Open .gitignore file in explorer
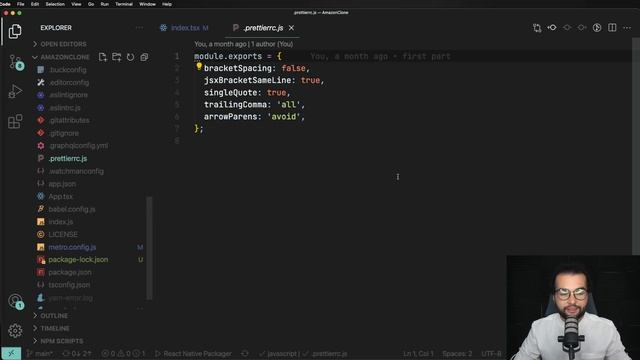Viewport: 640px width, 360px height. point(64,133)
